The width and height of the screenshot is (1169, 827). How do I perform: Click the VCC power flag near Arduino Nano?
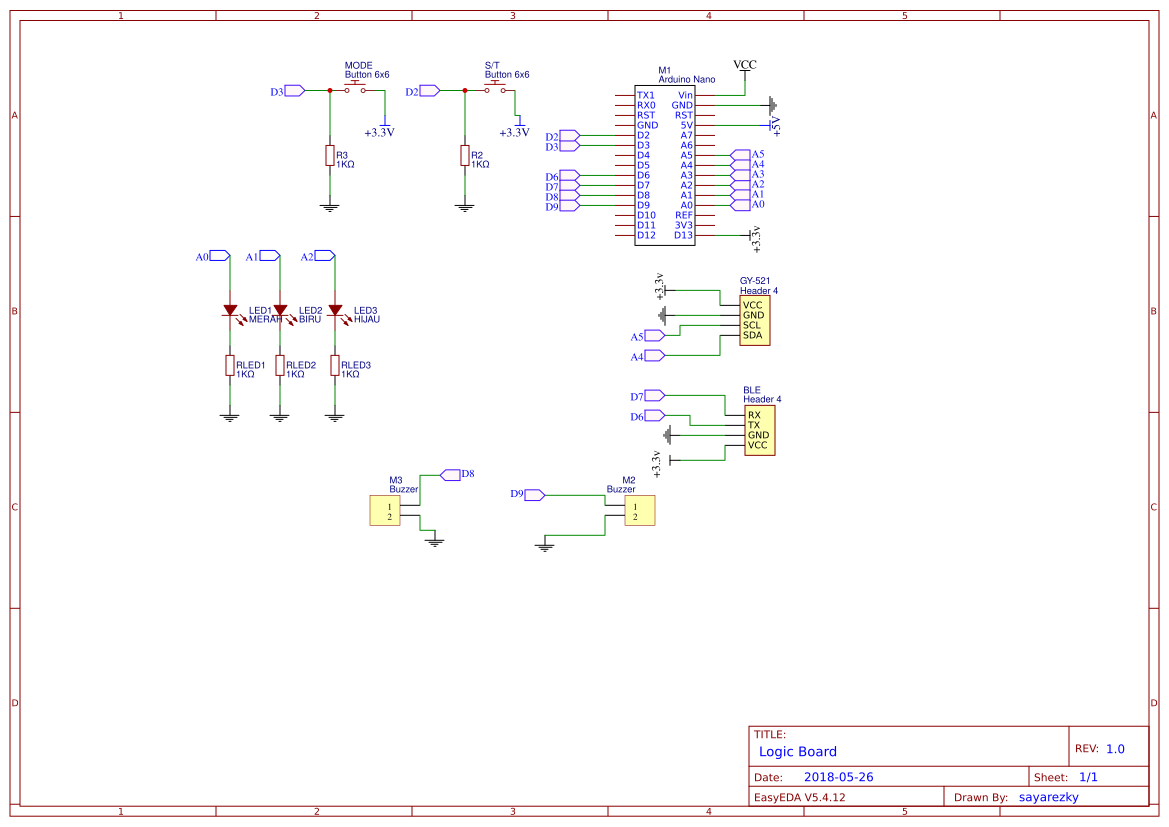coord(744,65)
